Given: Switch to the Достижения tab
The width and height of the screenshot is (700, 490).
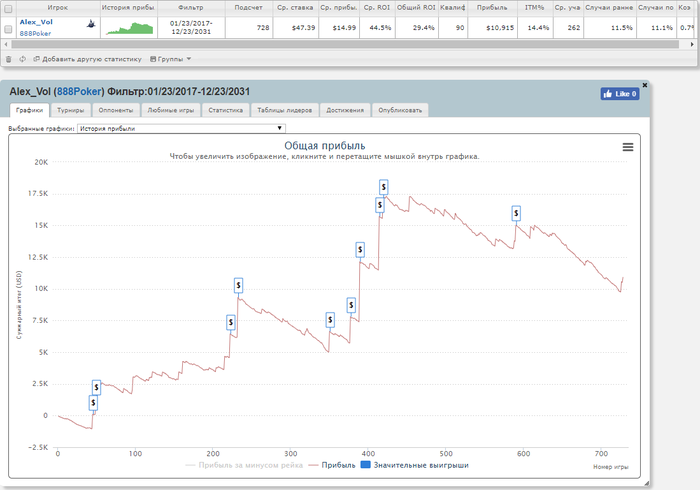Looking at the screenshot, I should [345, 110].
